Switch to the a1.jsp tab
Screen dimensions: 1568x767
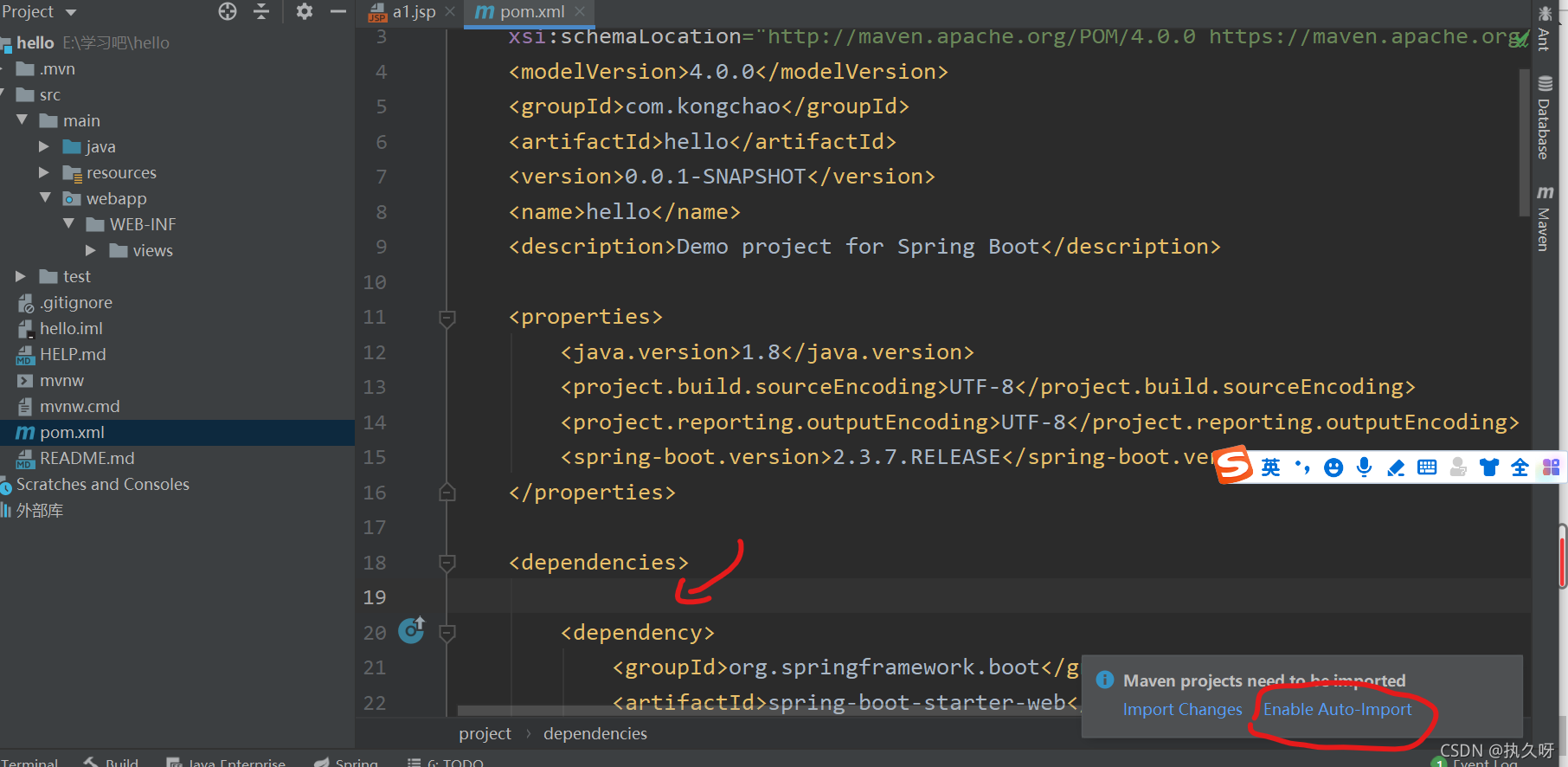(x=413, y=12)
